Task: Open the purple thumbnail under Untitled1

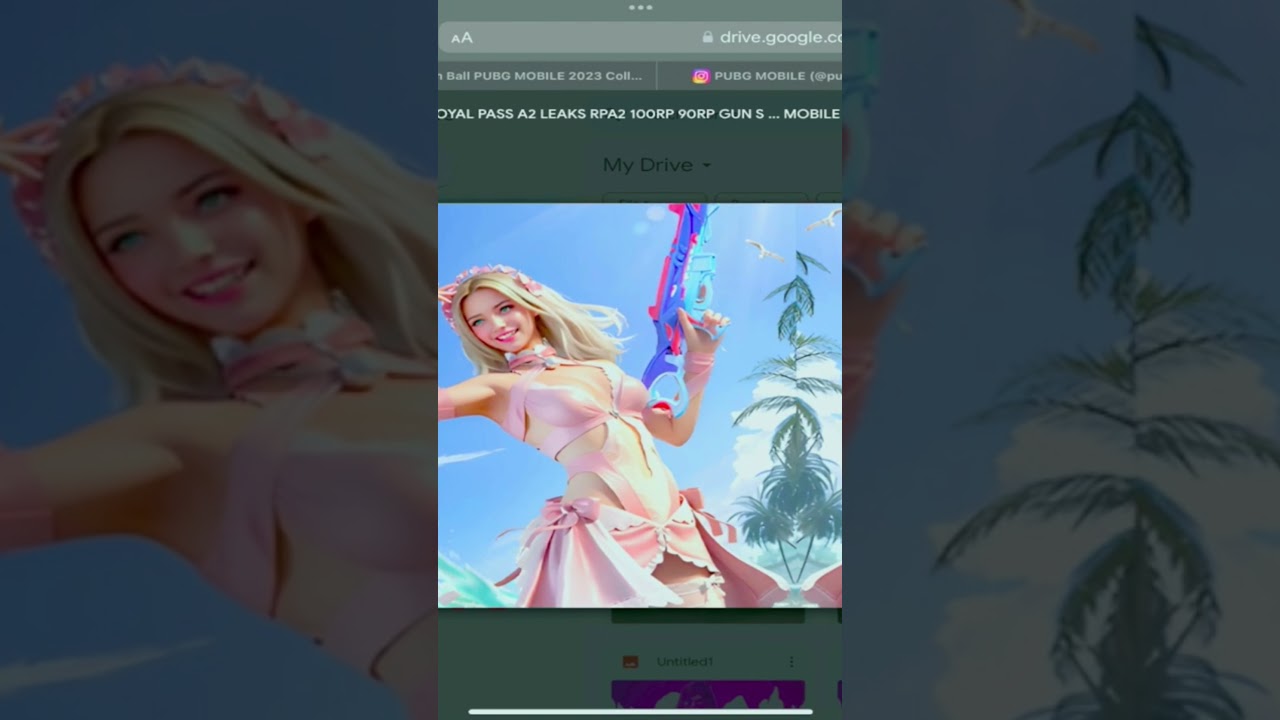Action: pos(708,695)
